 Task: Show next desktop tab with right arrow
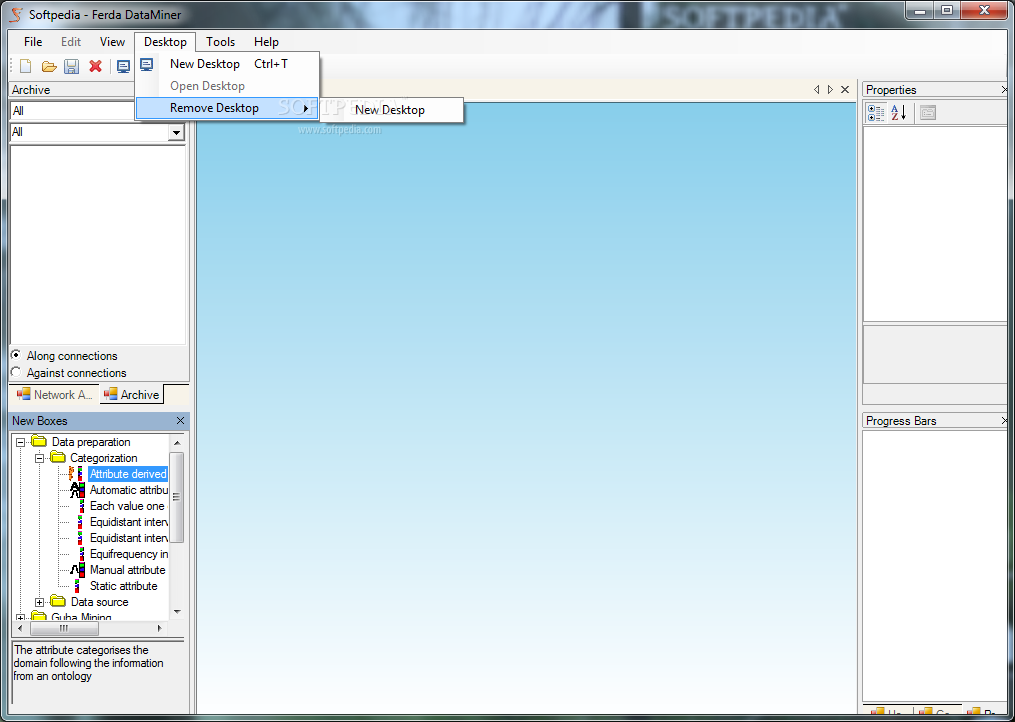[x=831, y=89]
